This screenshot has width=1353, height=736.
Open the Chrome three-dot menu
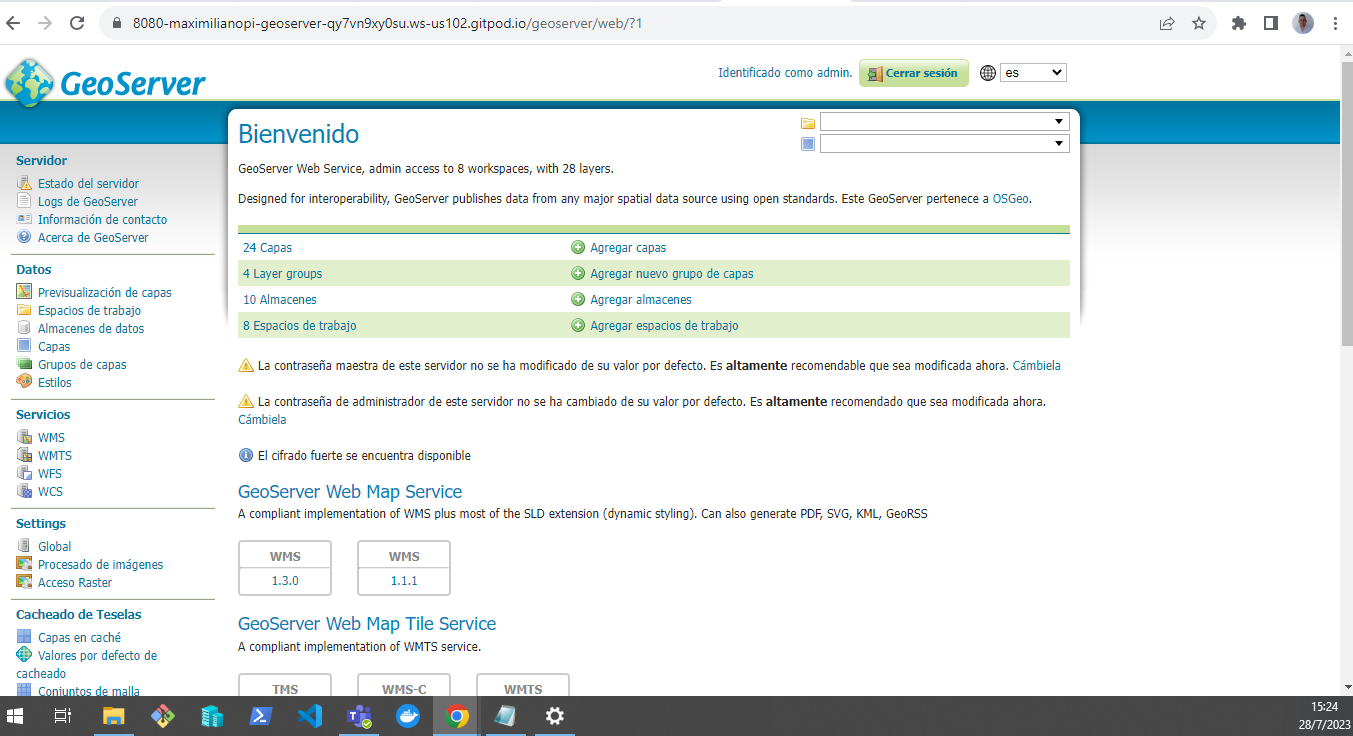point(1335,23)
